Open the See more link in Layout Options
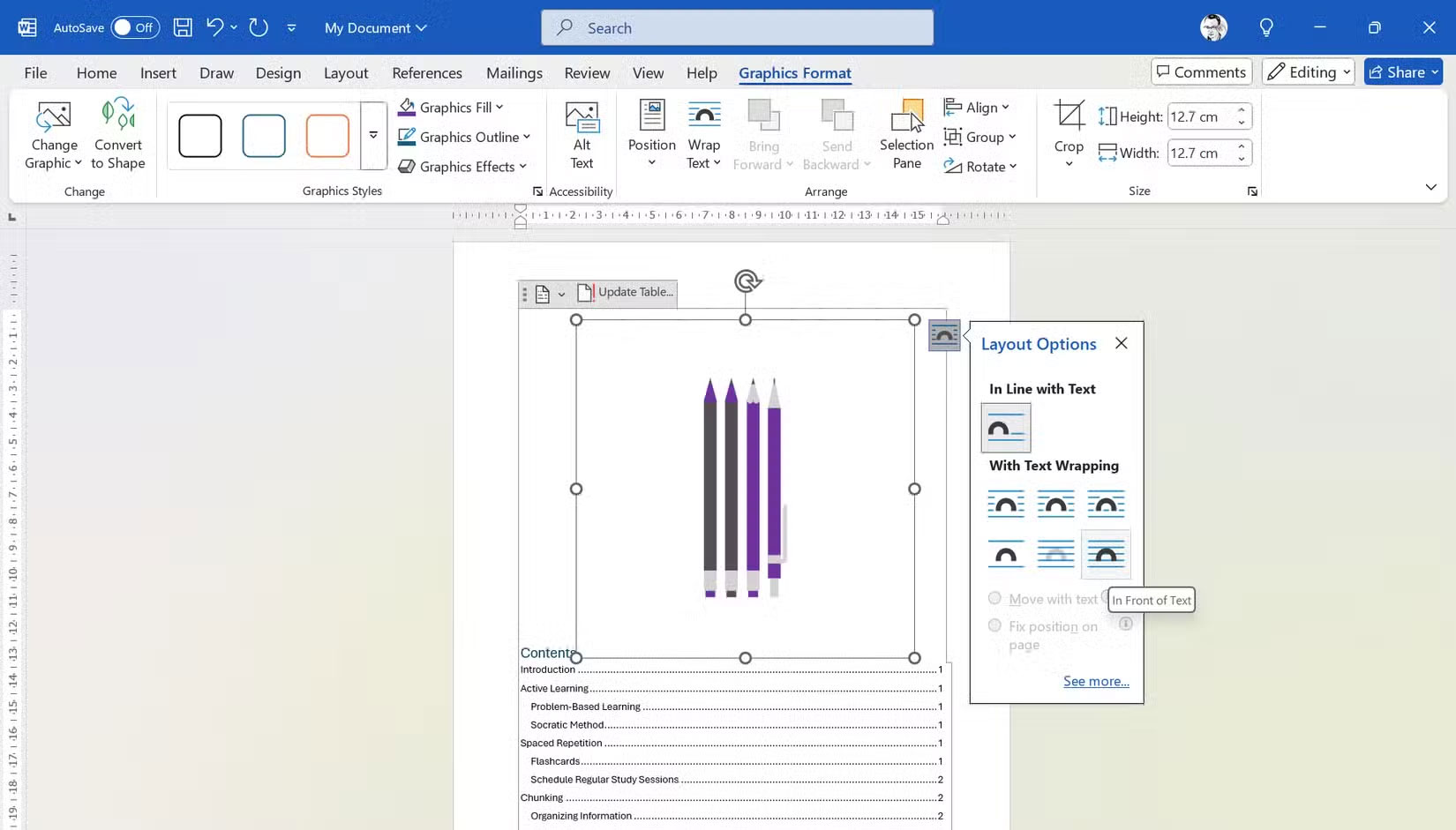The image size is (1456, 830). [x=1096, y=681]
